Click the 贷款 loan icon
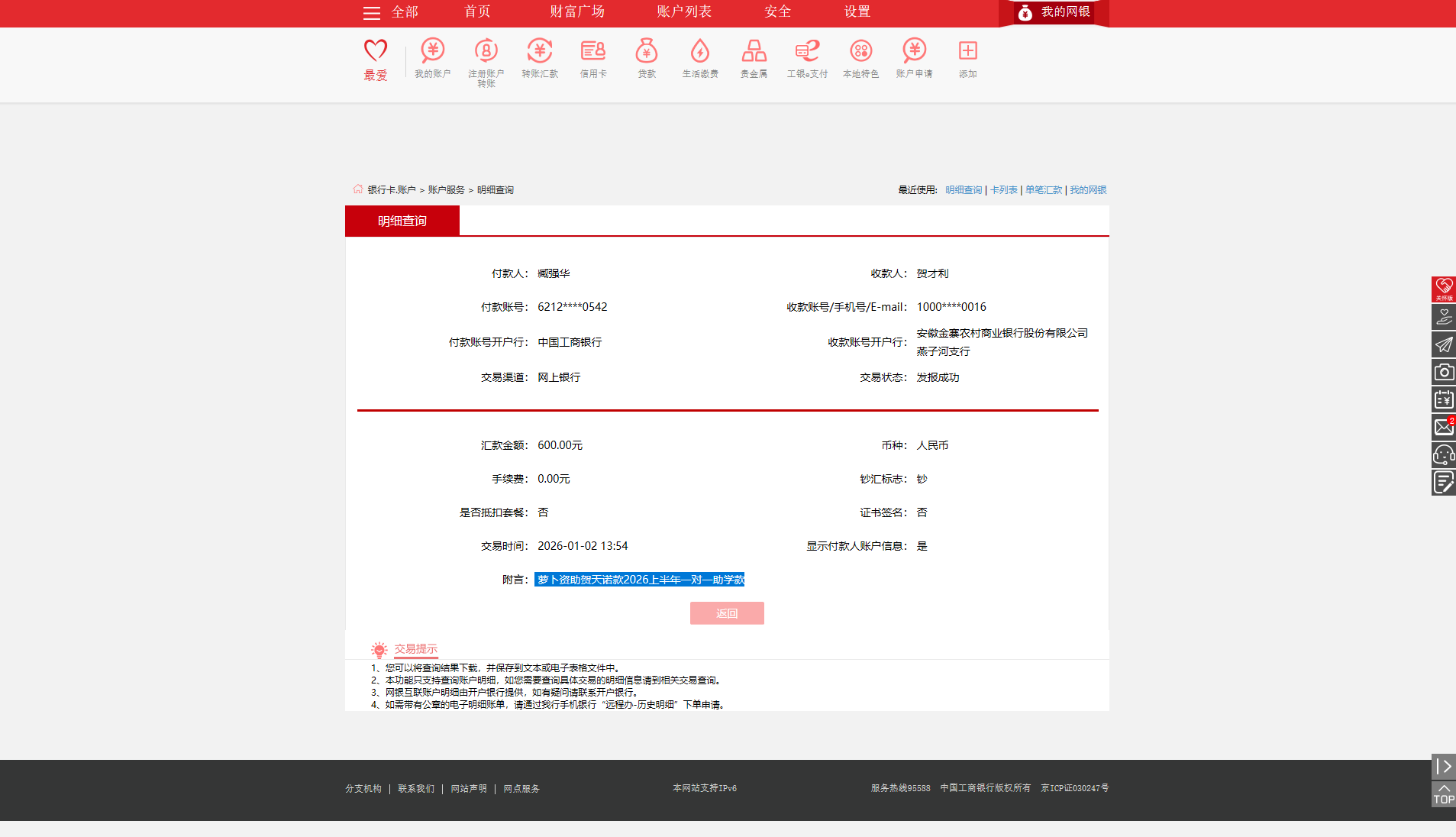 tap(647, 60)
